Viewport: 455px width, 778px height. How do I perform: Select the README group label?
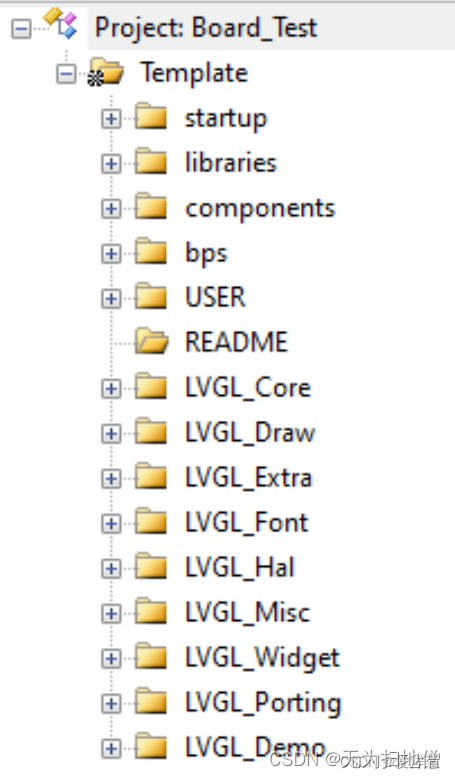click(236, 342)
